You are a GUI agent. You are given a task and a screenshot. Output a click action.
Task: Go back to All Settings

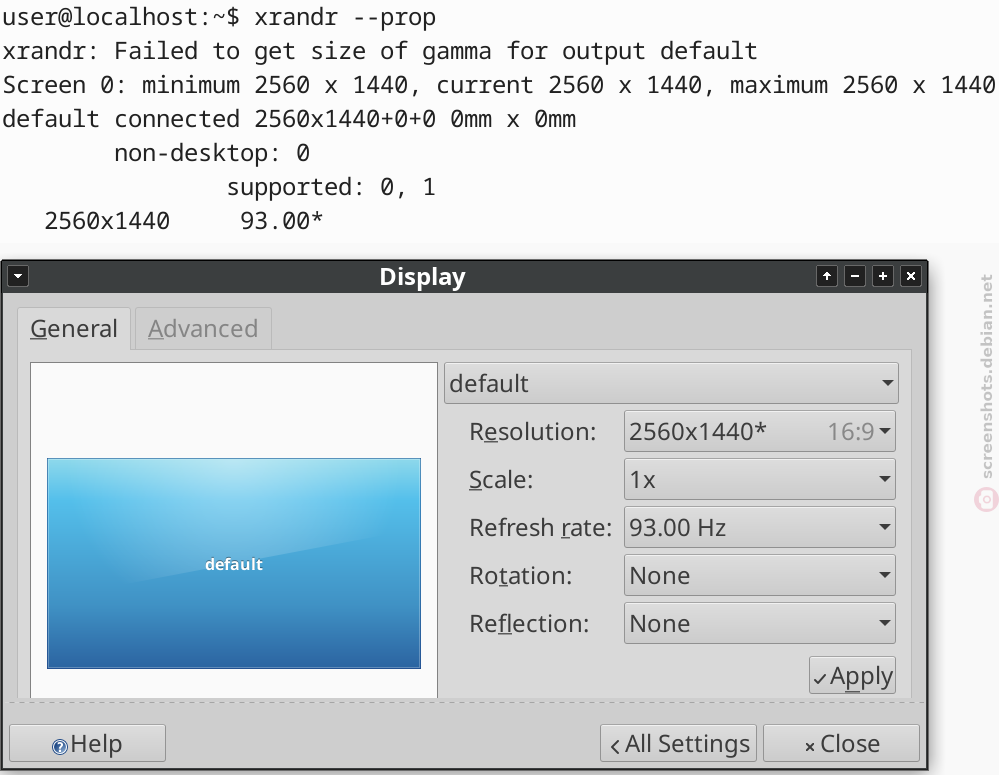pos(678,743)
